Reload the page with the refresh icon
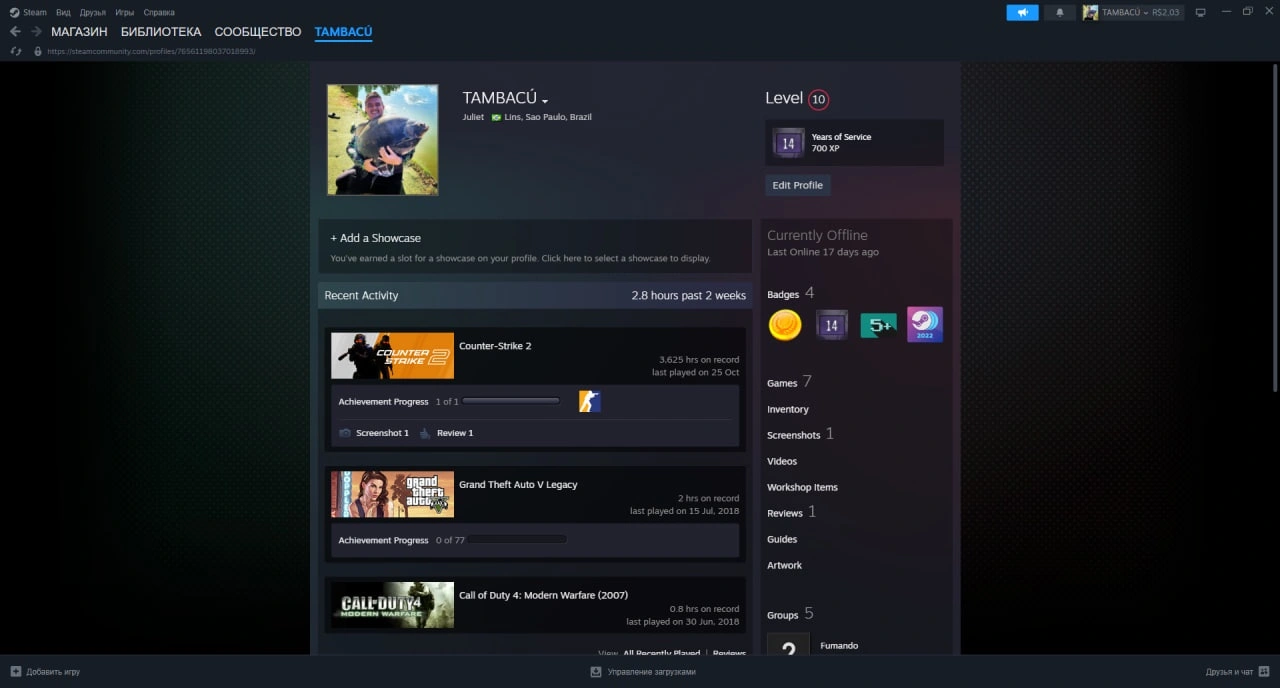Viewport: 1280px width, 688px height. [x=16, y=51]
